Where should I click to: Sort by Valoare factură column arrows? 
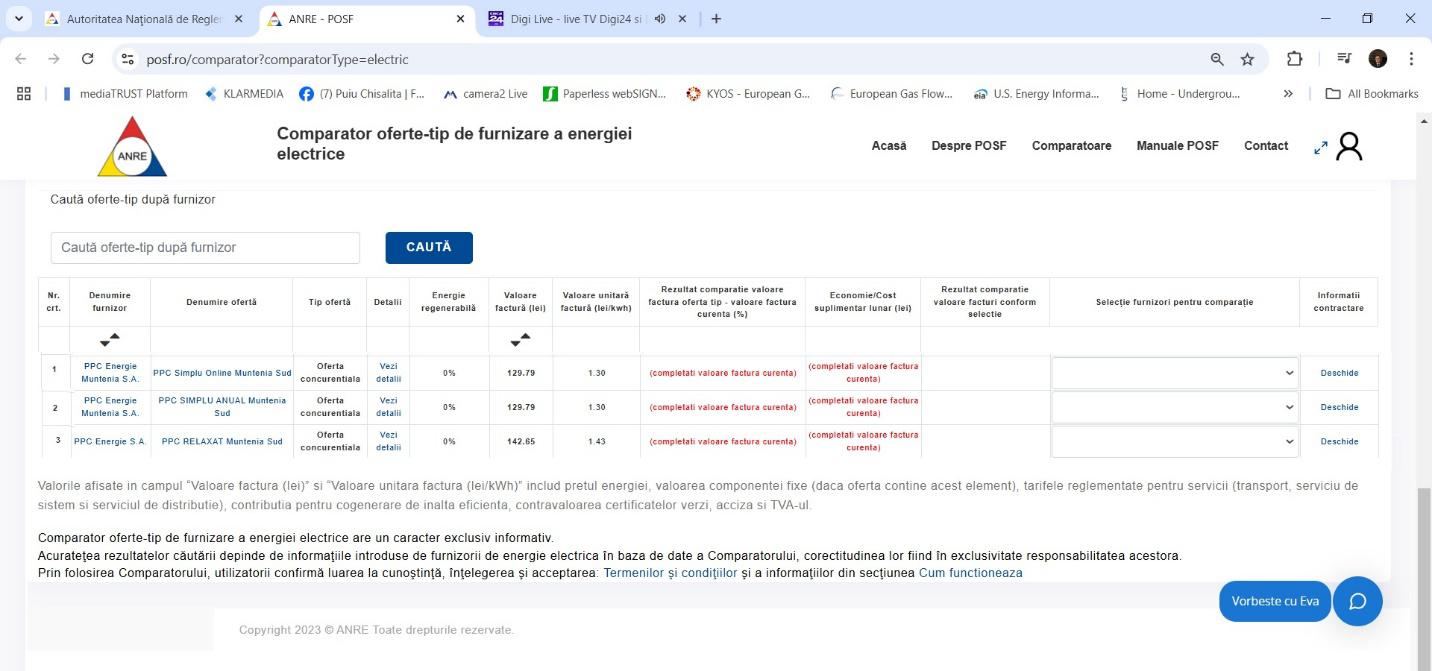point(520,340)
